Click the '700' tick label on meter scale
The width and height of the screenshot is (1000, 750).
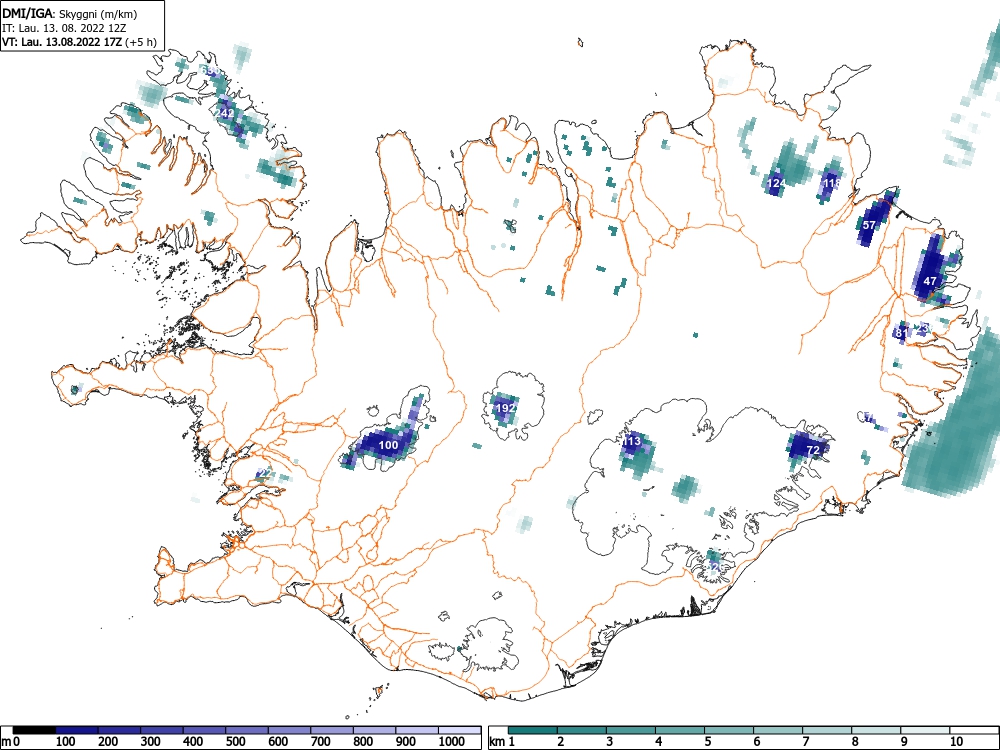pos(320,741)
